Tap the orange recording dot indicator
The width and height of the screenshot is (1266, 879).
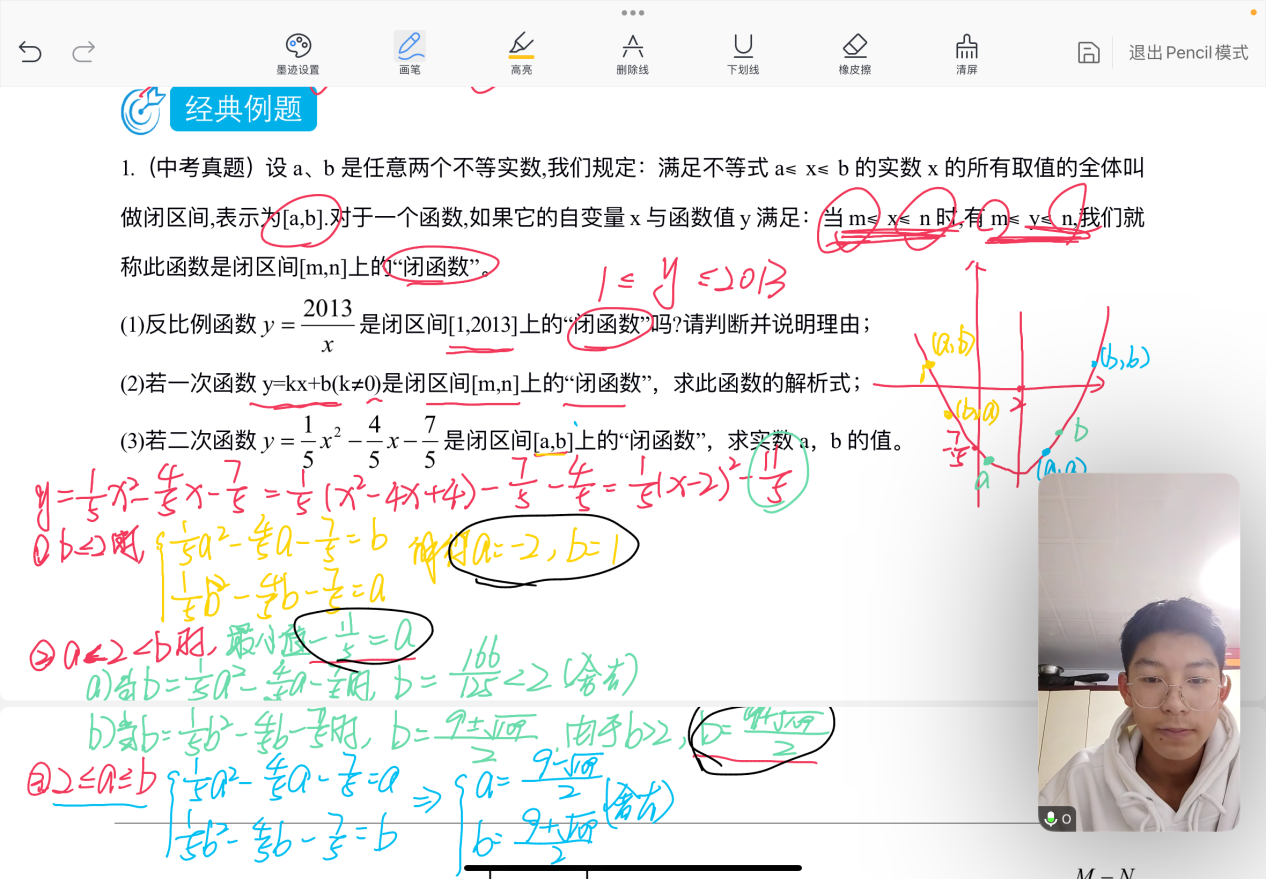click(x=1253, y=12)
